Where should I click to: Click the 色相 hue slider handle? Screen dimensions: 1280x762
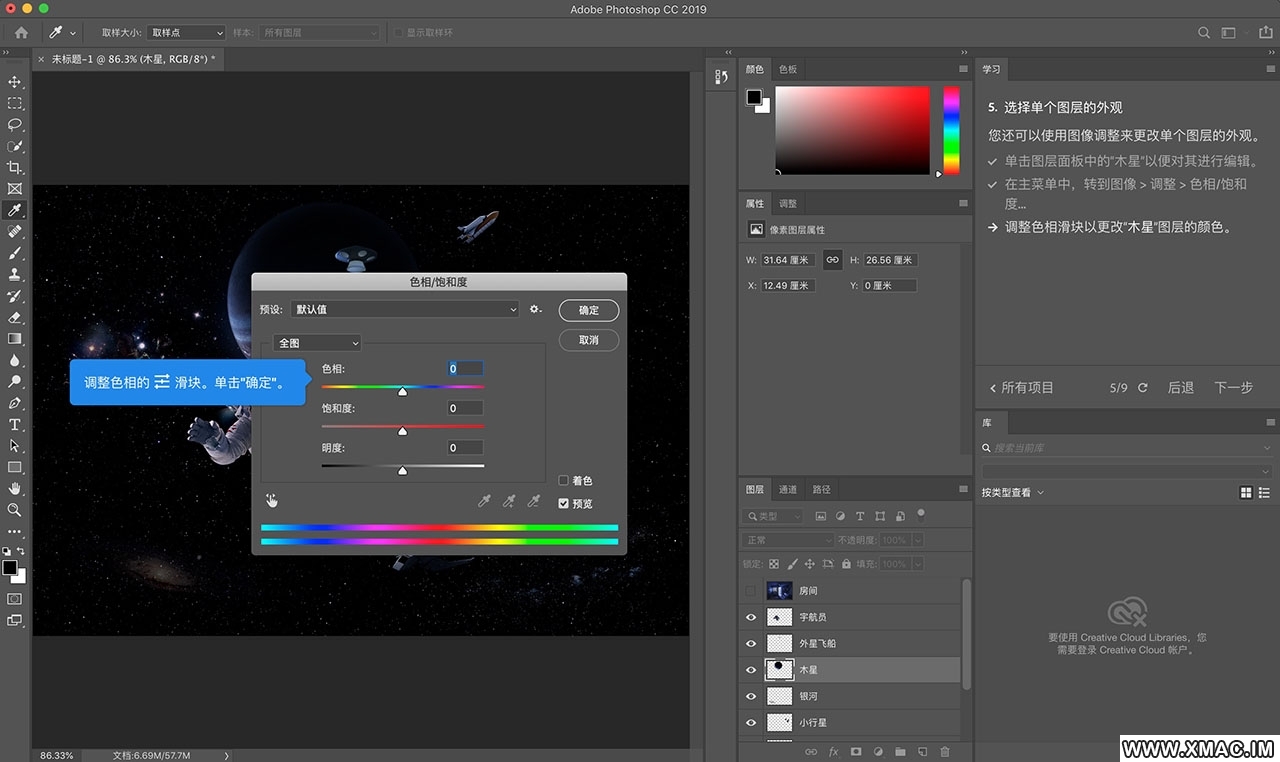tap(403, 392)
